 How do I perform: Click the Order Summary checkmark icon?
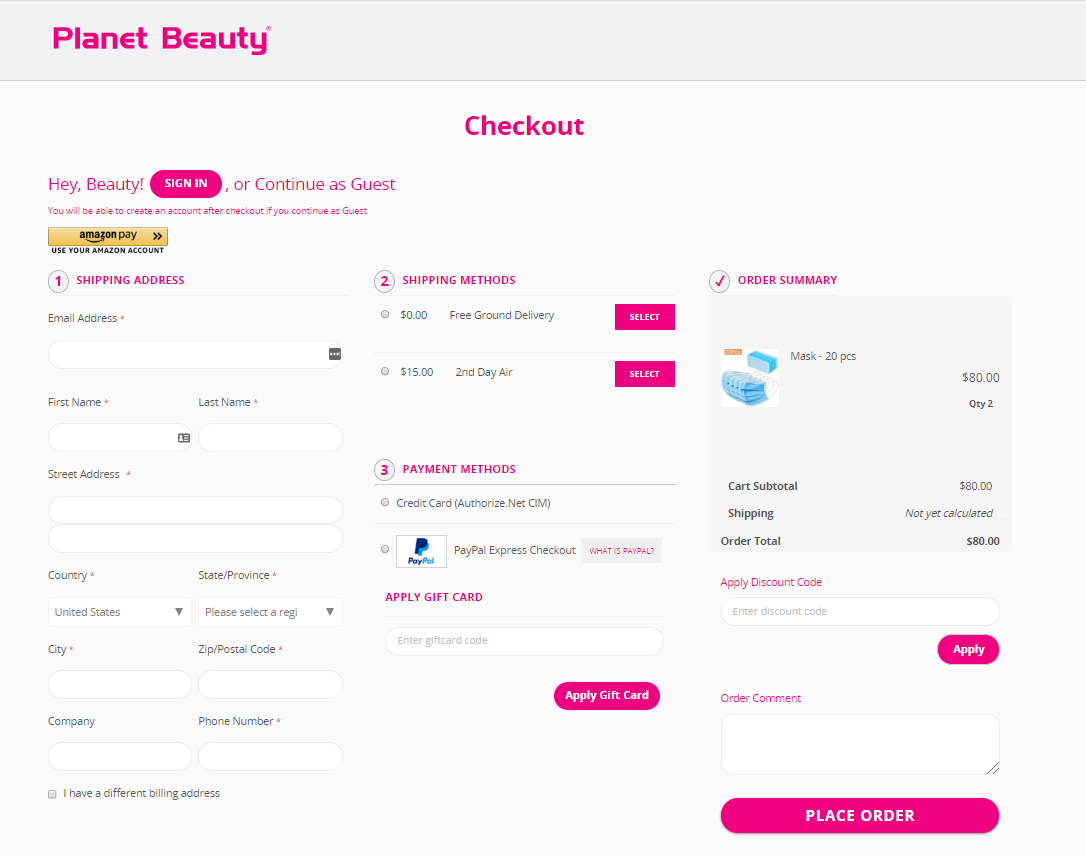coord(720,280)
